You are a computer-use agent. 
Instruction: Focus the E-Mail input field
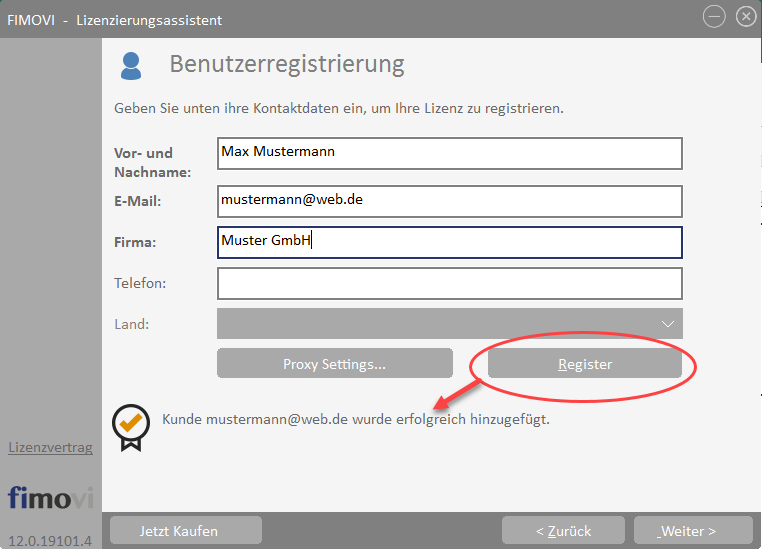click(450, 201)
